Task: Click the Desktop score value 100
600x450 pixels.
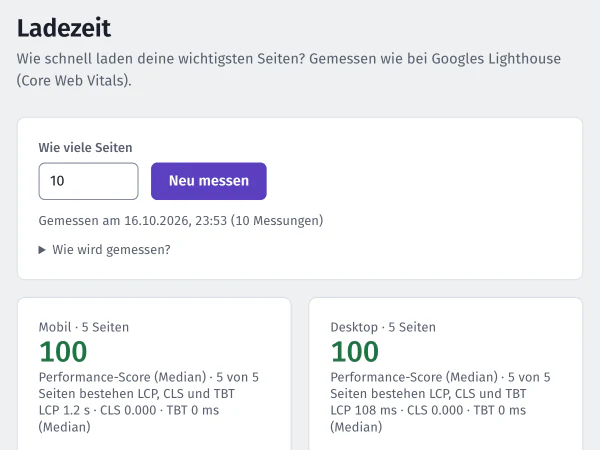Action: pos(355,352)
